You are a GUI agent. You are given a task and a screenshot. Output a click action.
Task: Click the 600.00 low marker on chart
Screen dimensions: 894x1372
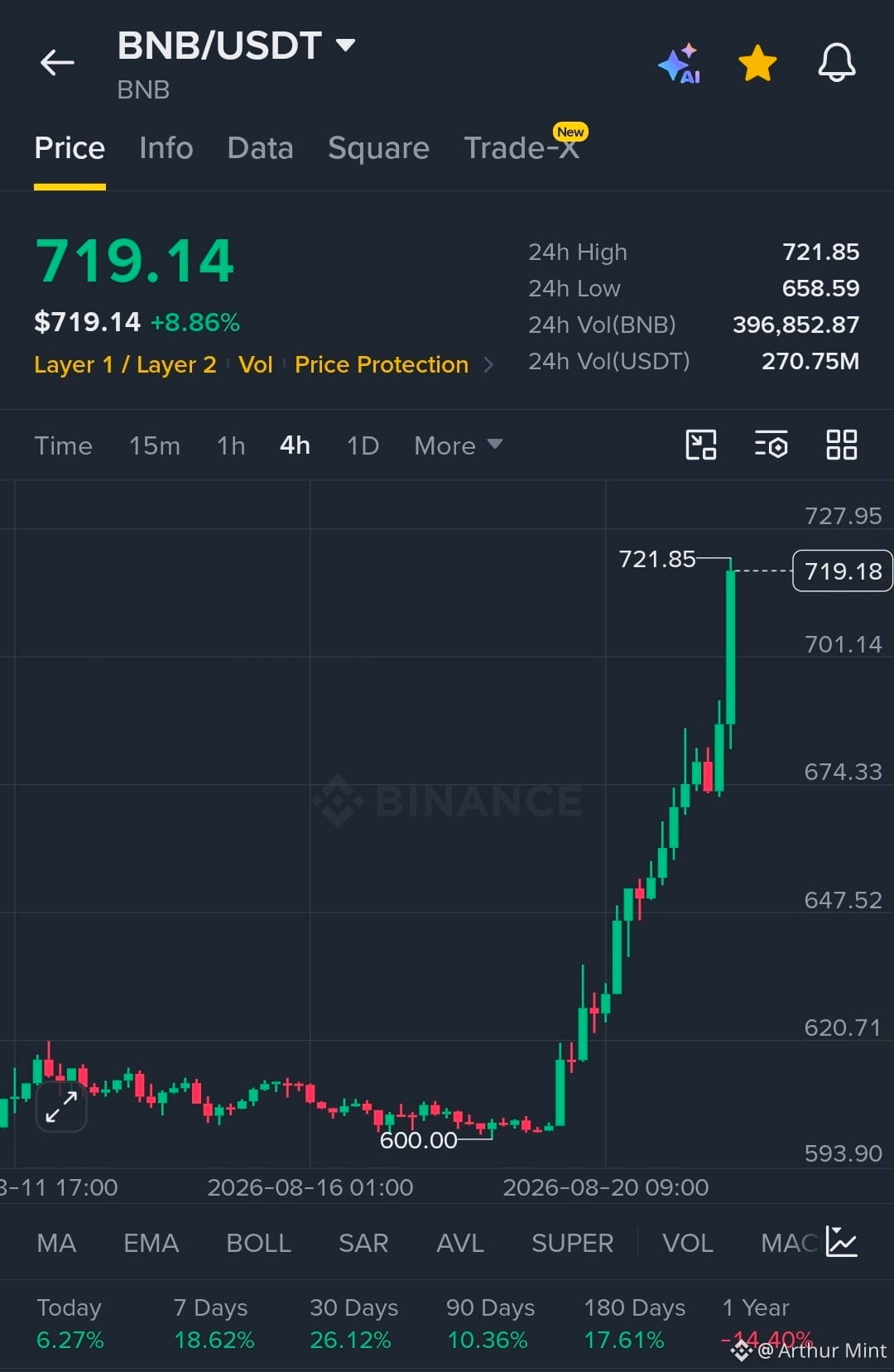(x=418, y=1140)
